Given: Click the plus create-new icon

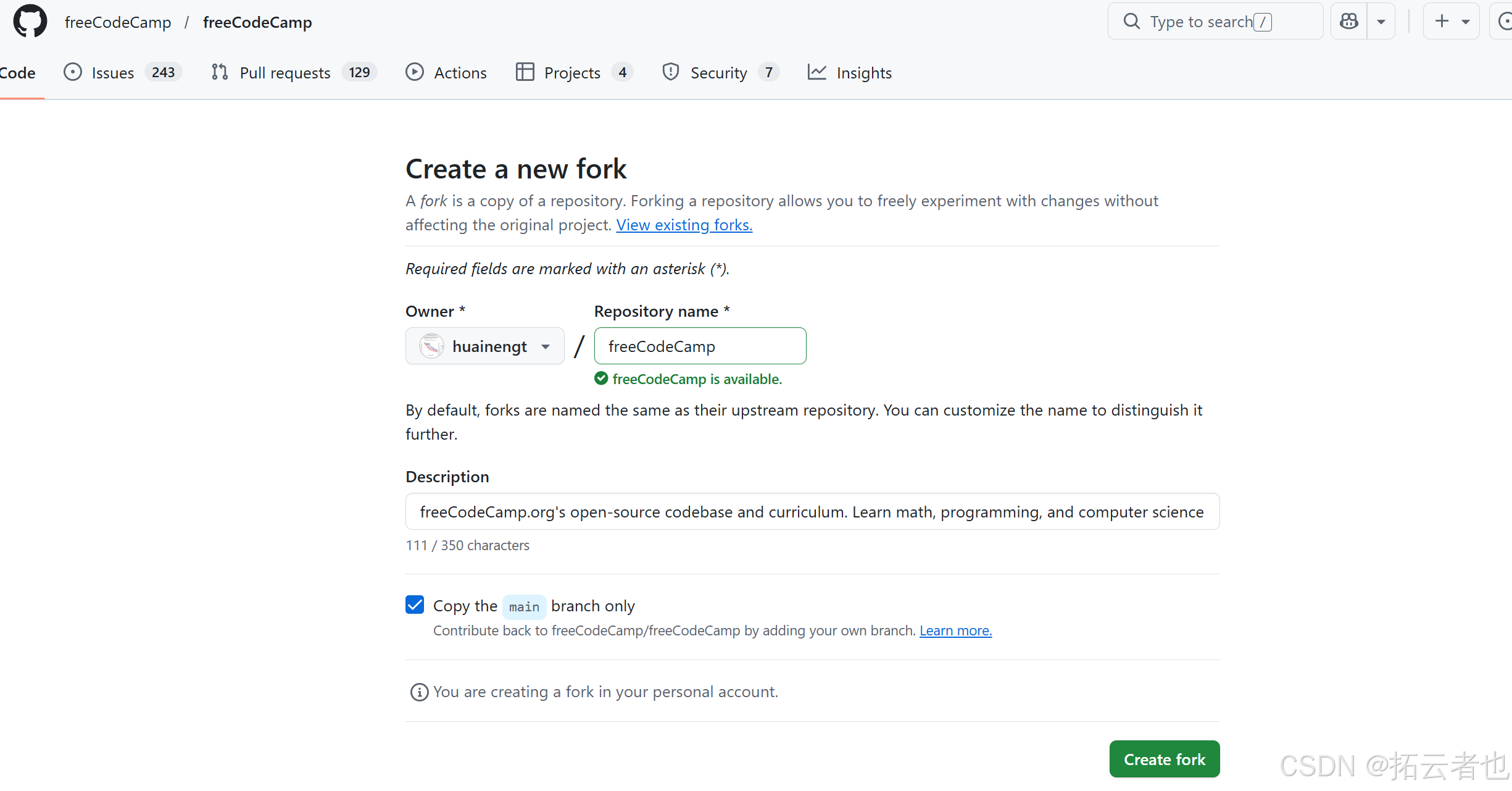Looking at the screenshot, I should (x=1442, y=22).
